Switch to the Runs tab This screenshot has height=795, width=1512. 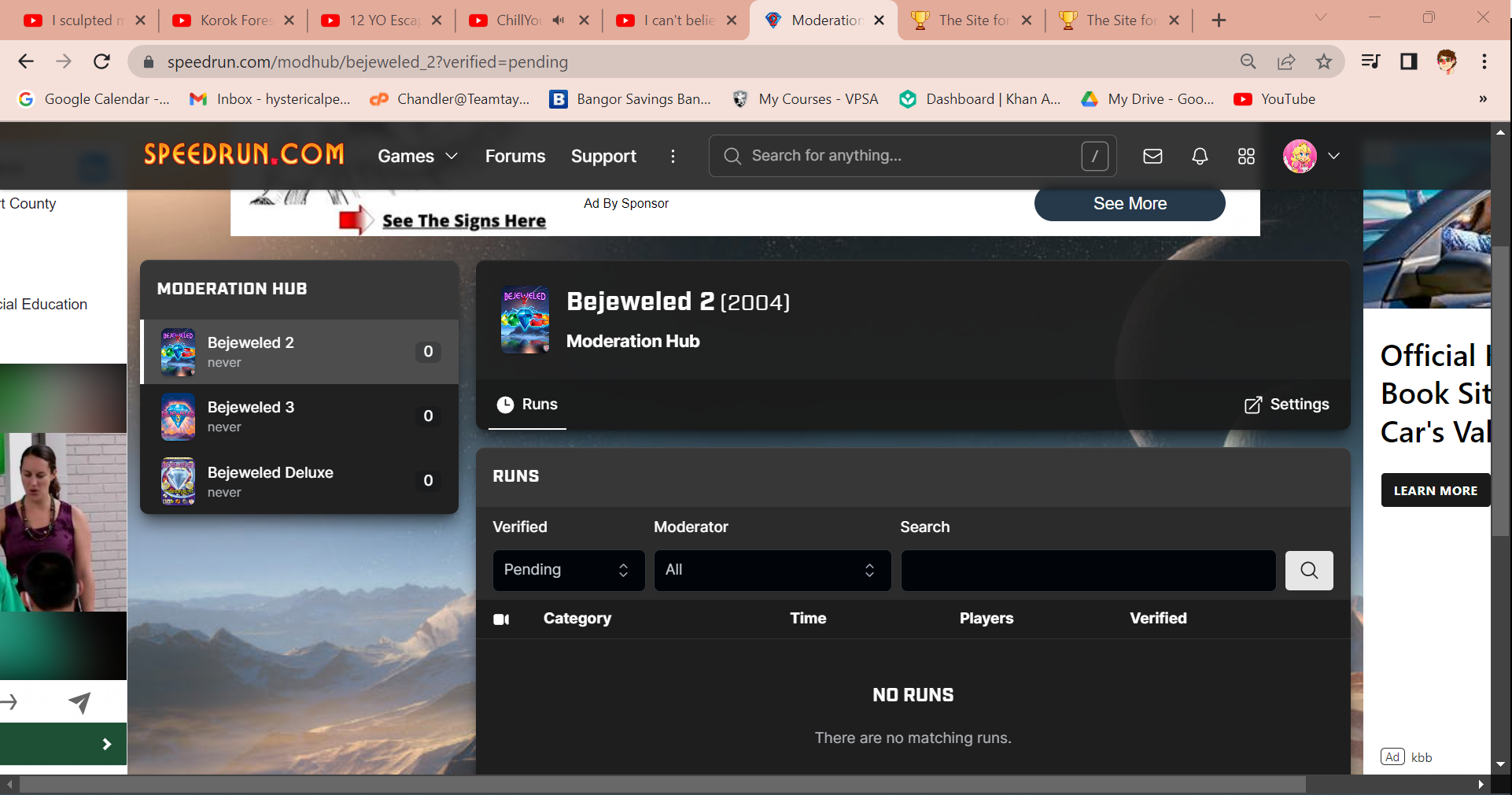click(x=527, y=405)
